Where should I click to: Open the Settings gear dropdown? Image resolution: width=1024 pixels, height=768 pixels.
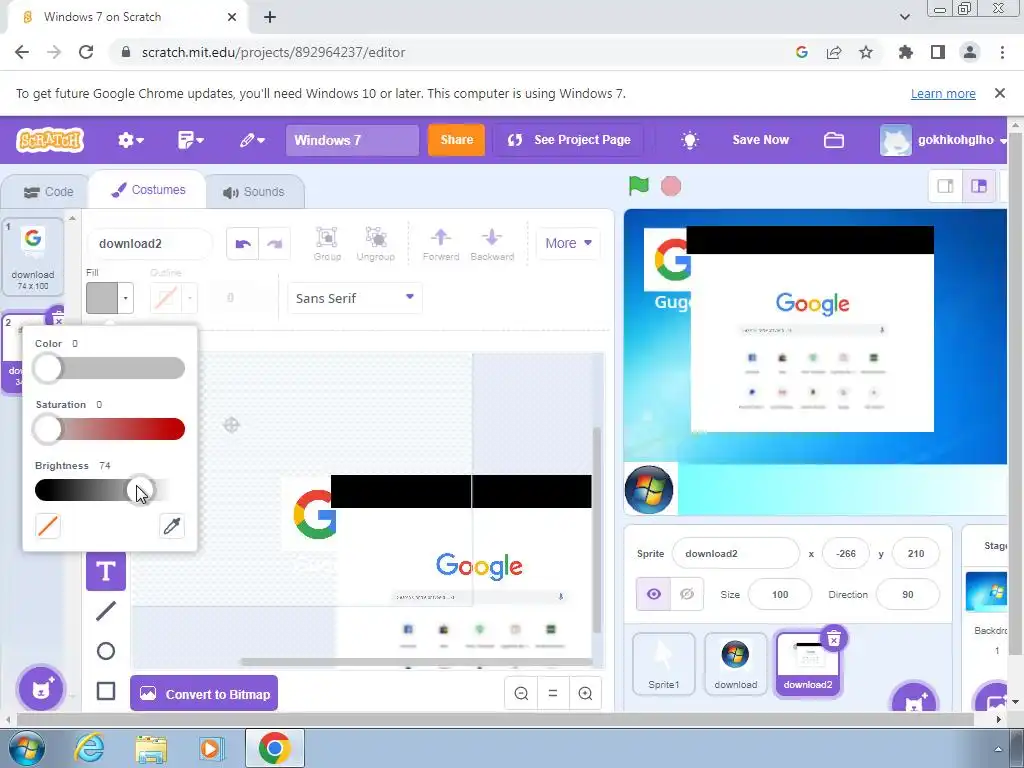click(x=131, y=140)
